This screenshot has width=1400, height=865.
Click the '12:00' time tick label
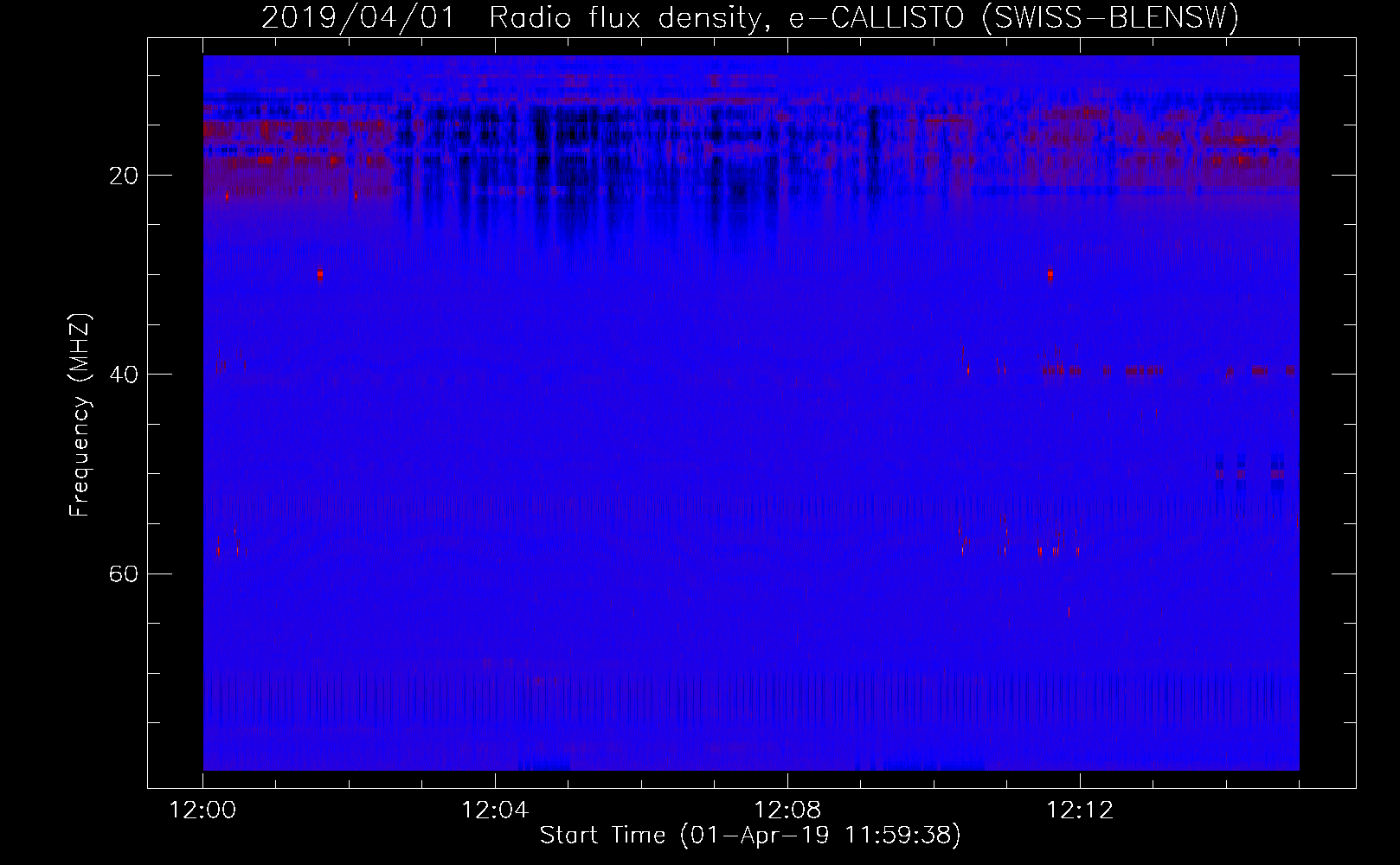pos(202,811)
